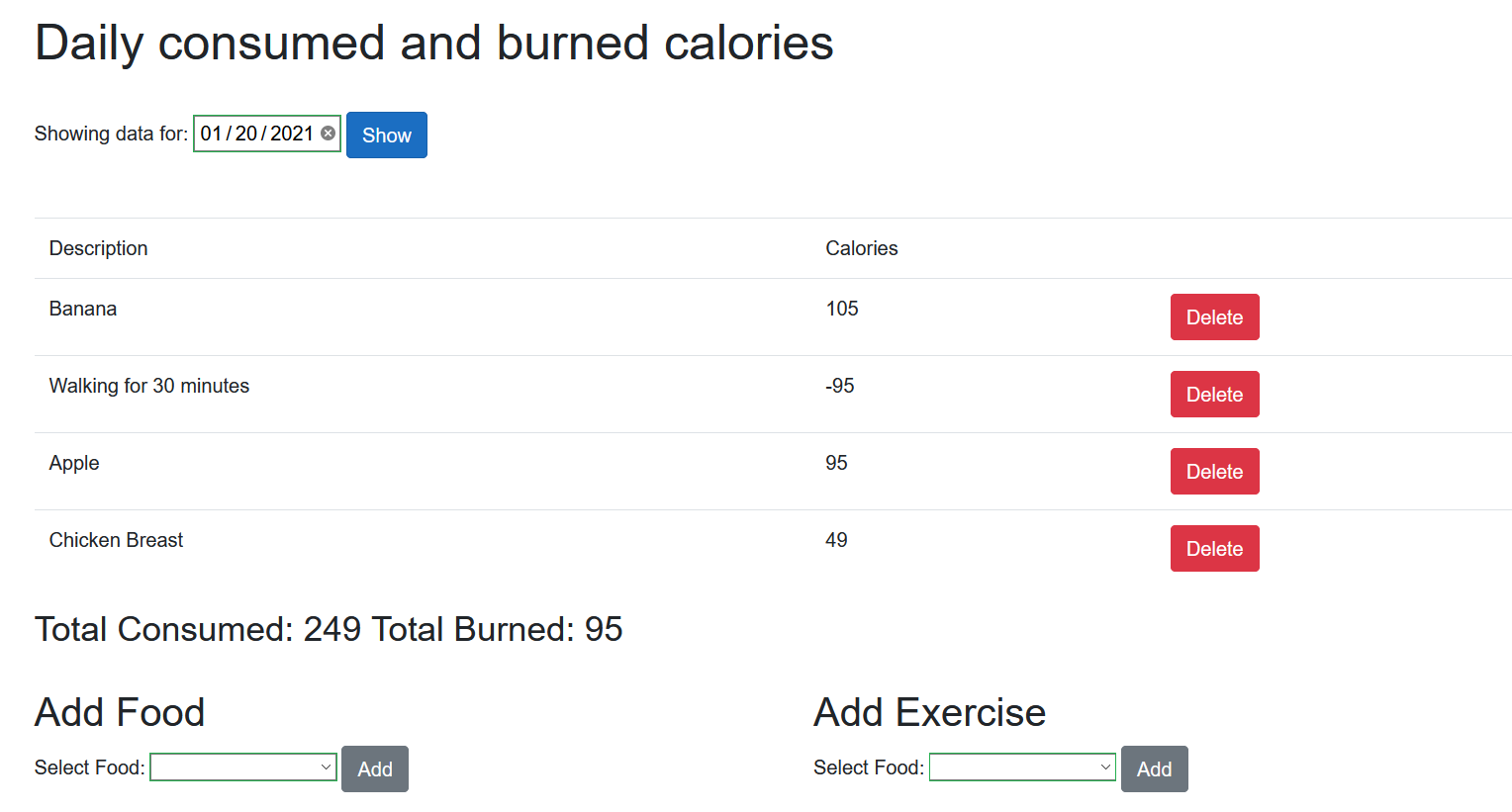This screenshot has height=812, width=1512.
Task: Click the Walking for 30 minutes description
Action: pyautogui.click(x=149, y=386)
